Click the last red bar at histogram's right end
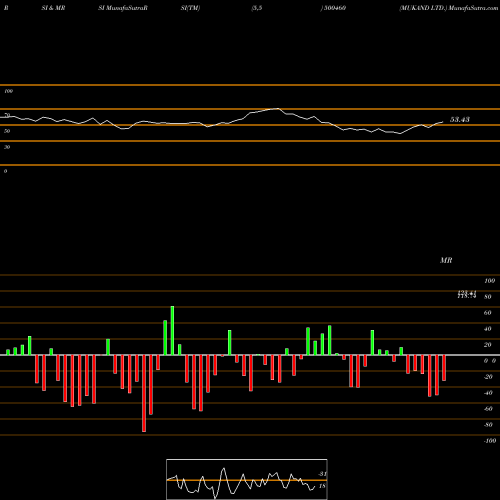The width and height of the screenshot is (500, 500). pyautogui.click(x=444, y=368)
